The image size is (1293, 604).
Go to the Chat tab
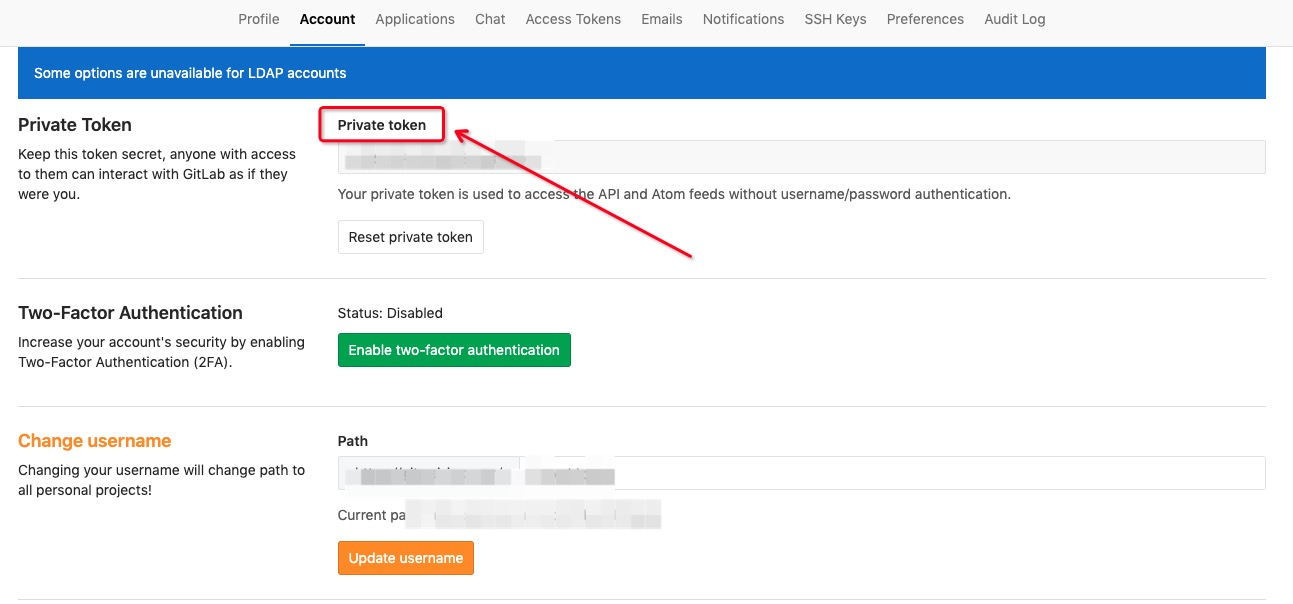click(490, 19)
